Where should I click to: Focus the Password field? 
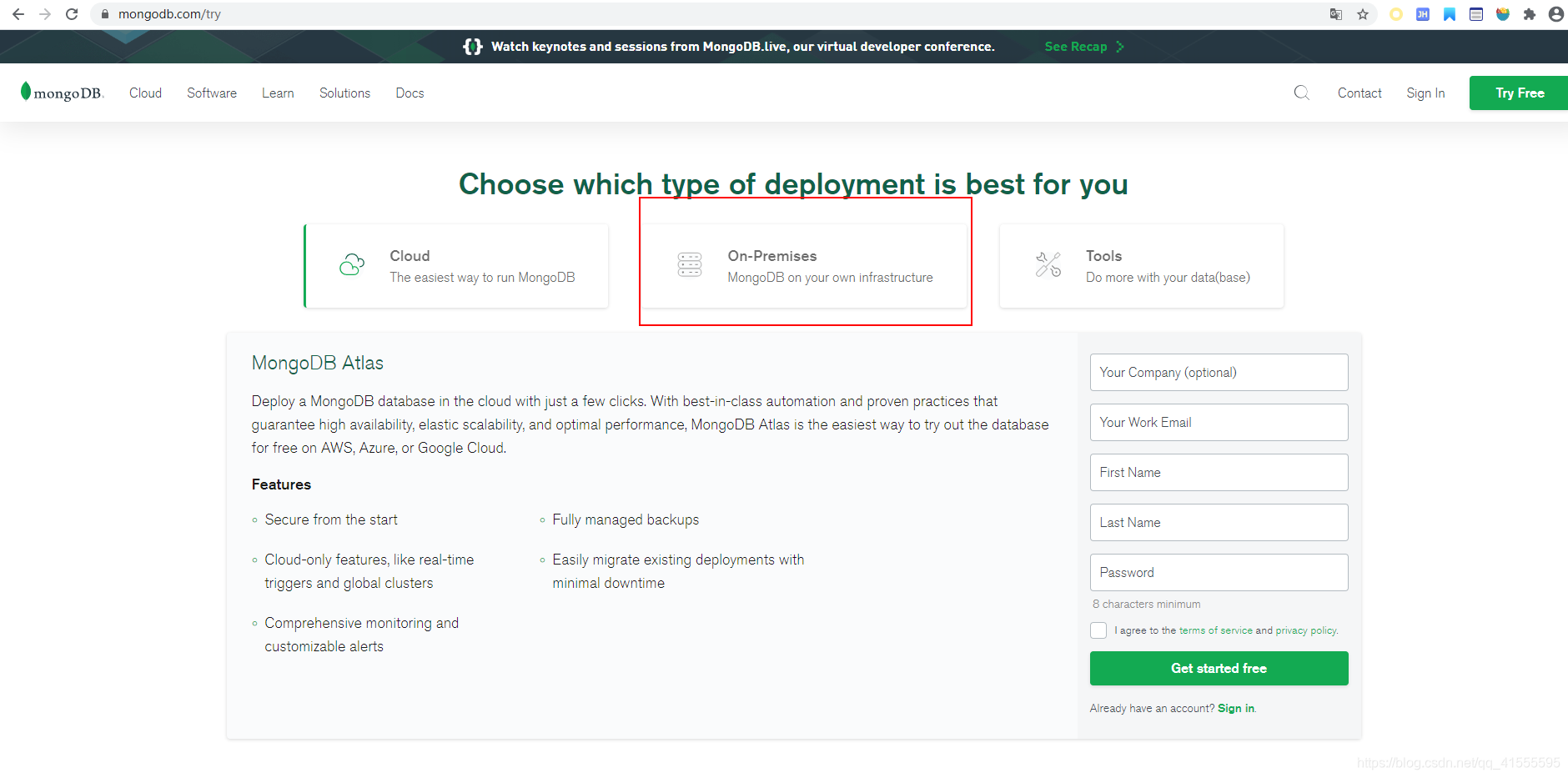click(x=1219, y=572)
